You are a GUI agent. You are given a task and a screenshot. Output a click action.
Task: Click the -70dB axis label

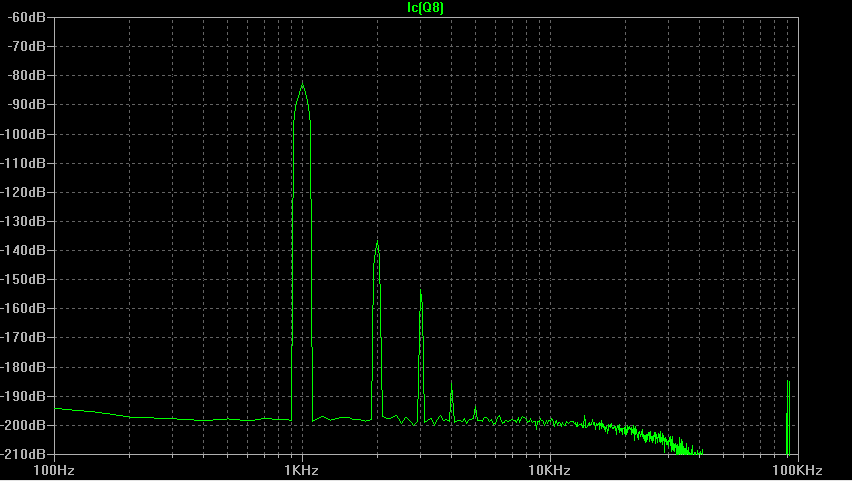[27, 46]
